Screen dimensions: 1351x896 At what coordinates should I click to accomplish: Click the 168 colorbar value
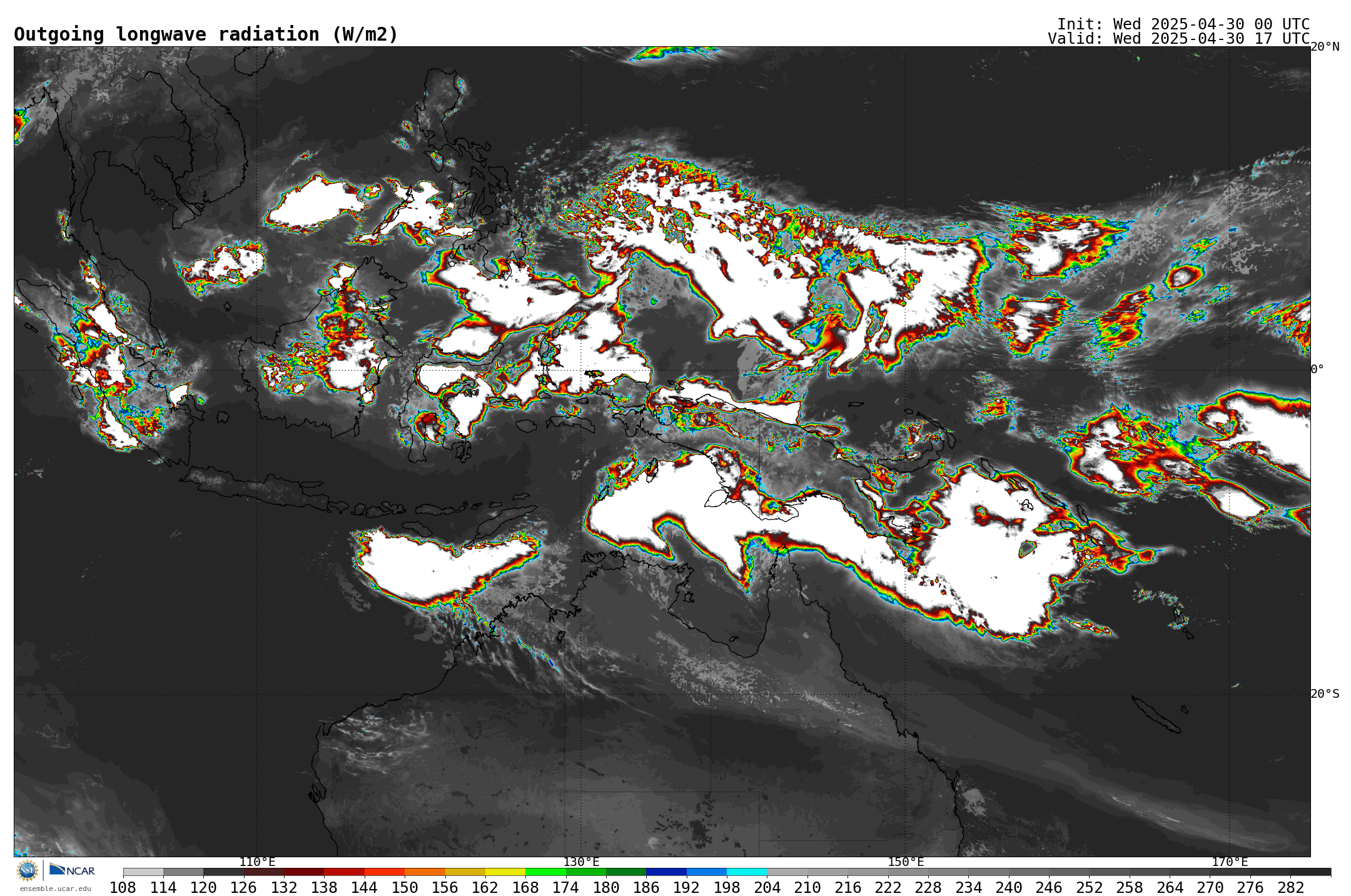[525, 888]
